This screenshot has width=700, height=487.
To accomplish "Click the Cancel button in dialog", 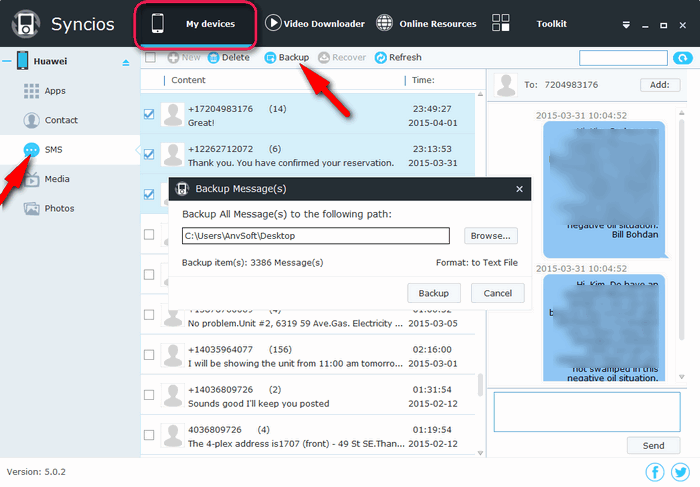I will point(498,293).
